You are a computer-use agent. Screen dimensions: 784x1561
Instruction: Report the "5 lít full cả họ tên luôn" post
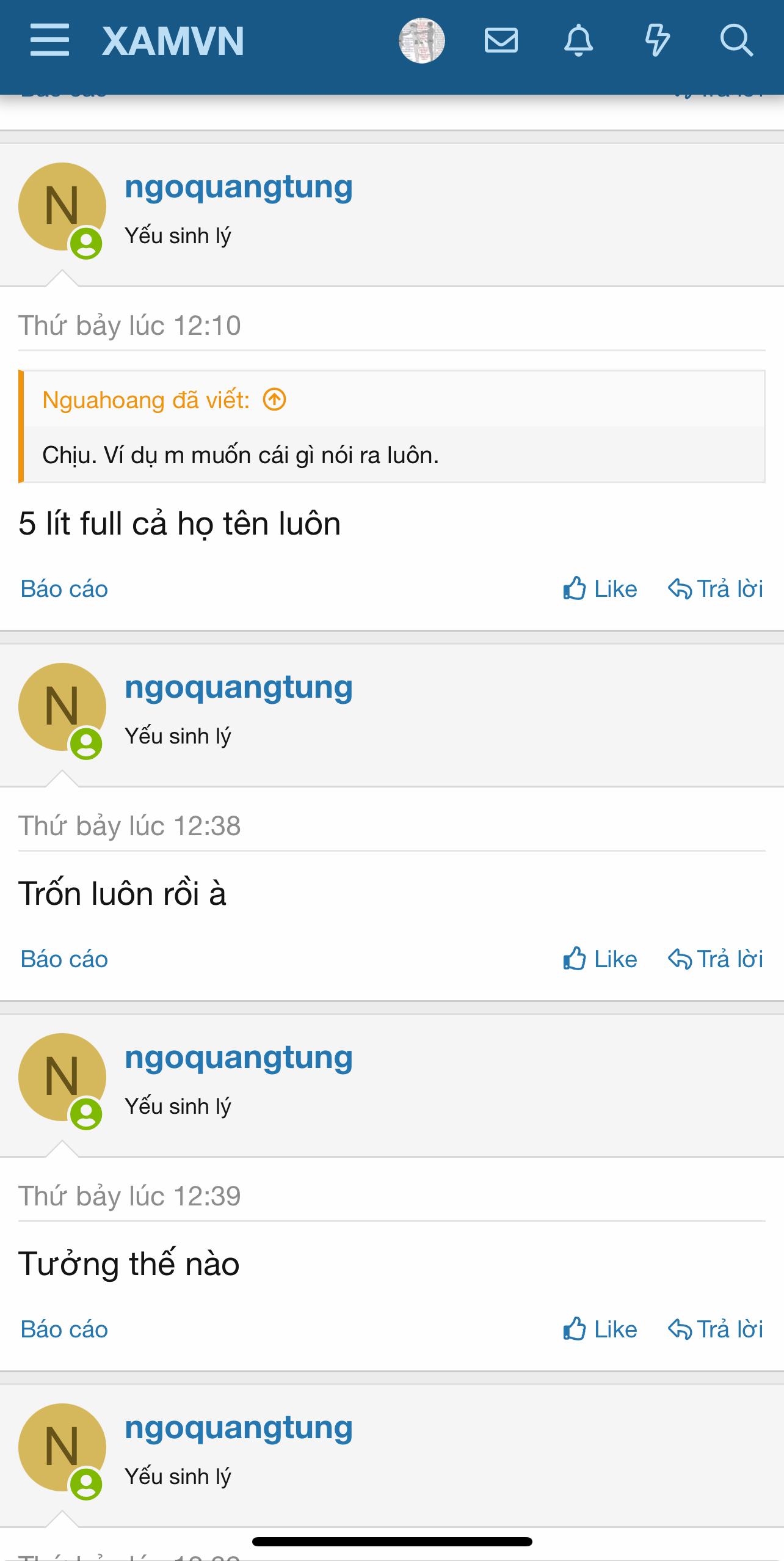[x=64, y=589]
